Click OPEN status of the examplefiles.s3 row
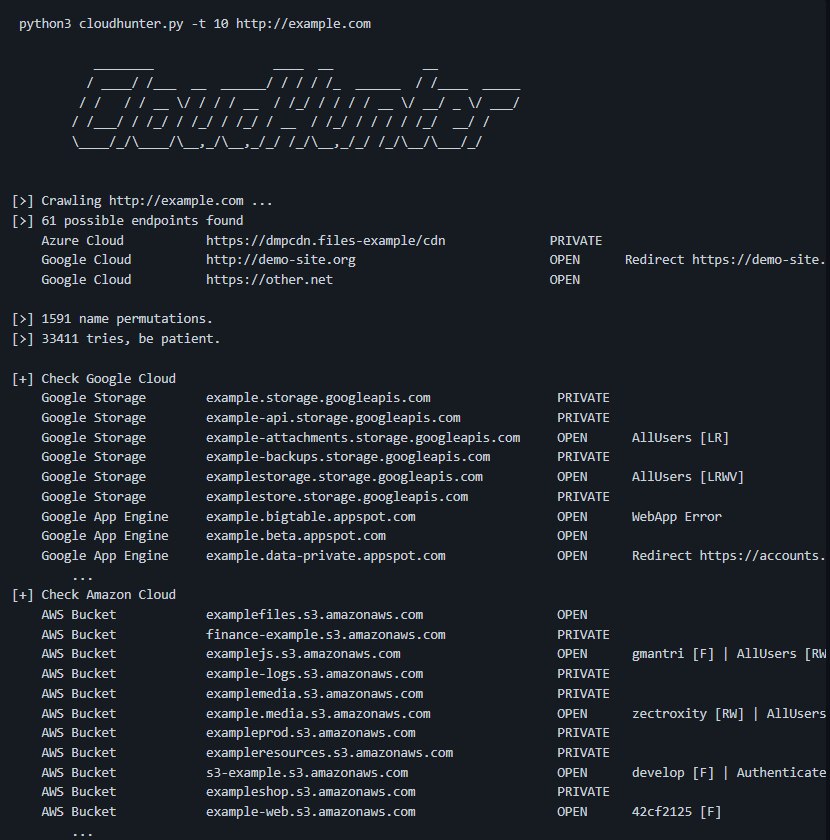Image resolution: width=830 pixels, height=840 pixels. point(572,615)
